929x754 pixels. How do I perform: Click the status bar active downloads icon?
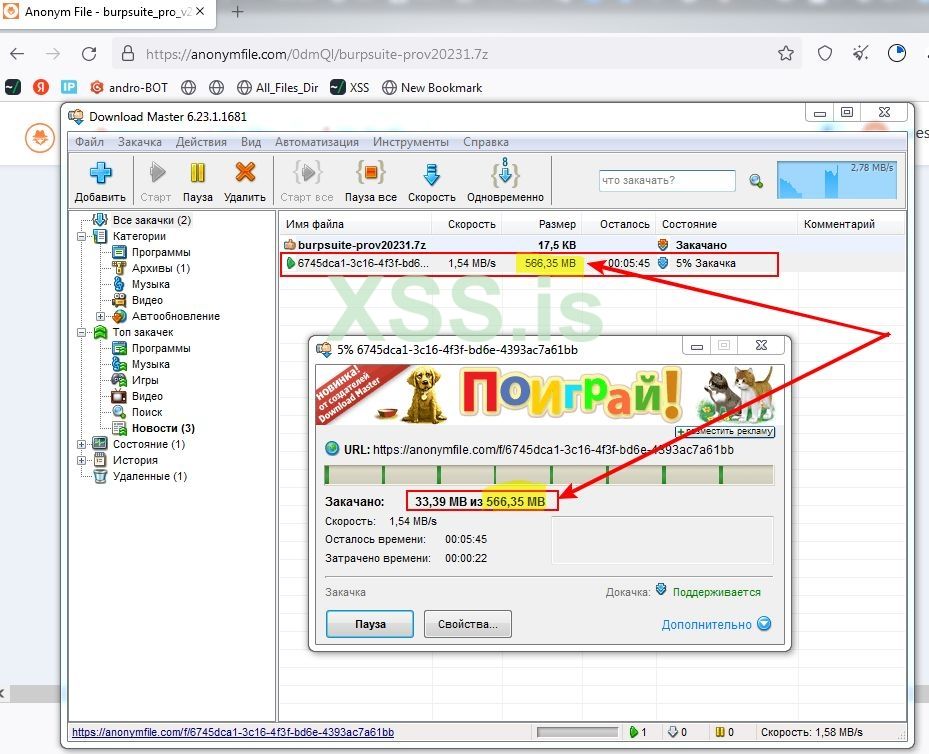point(634,733)
